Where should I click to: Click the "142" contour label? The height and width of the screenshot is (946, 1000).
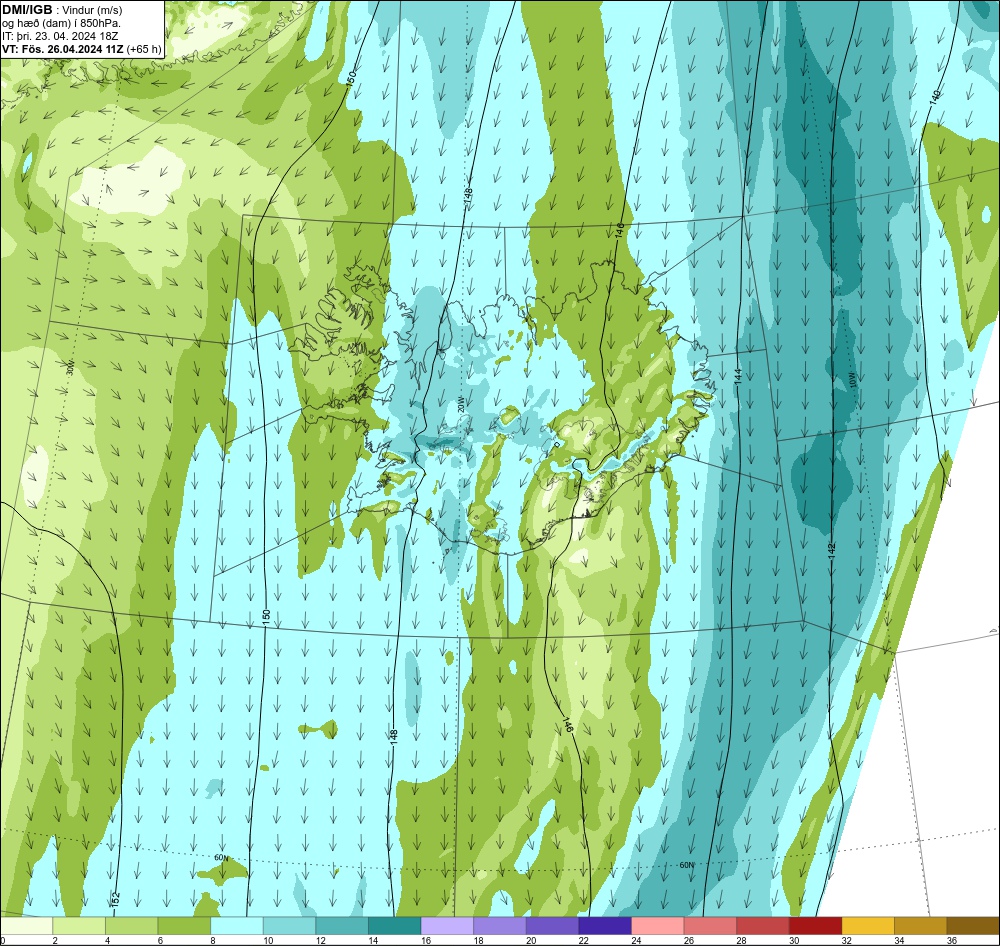click(x=832, y=551)
